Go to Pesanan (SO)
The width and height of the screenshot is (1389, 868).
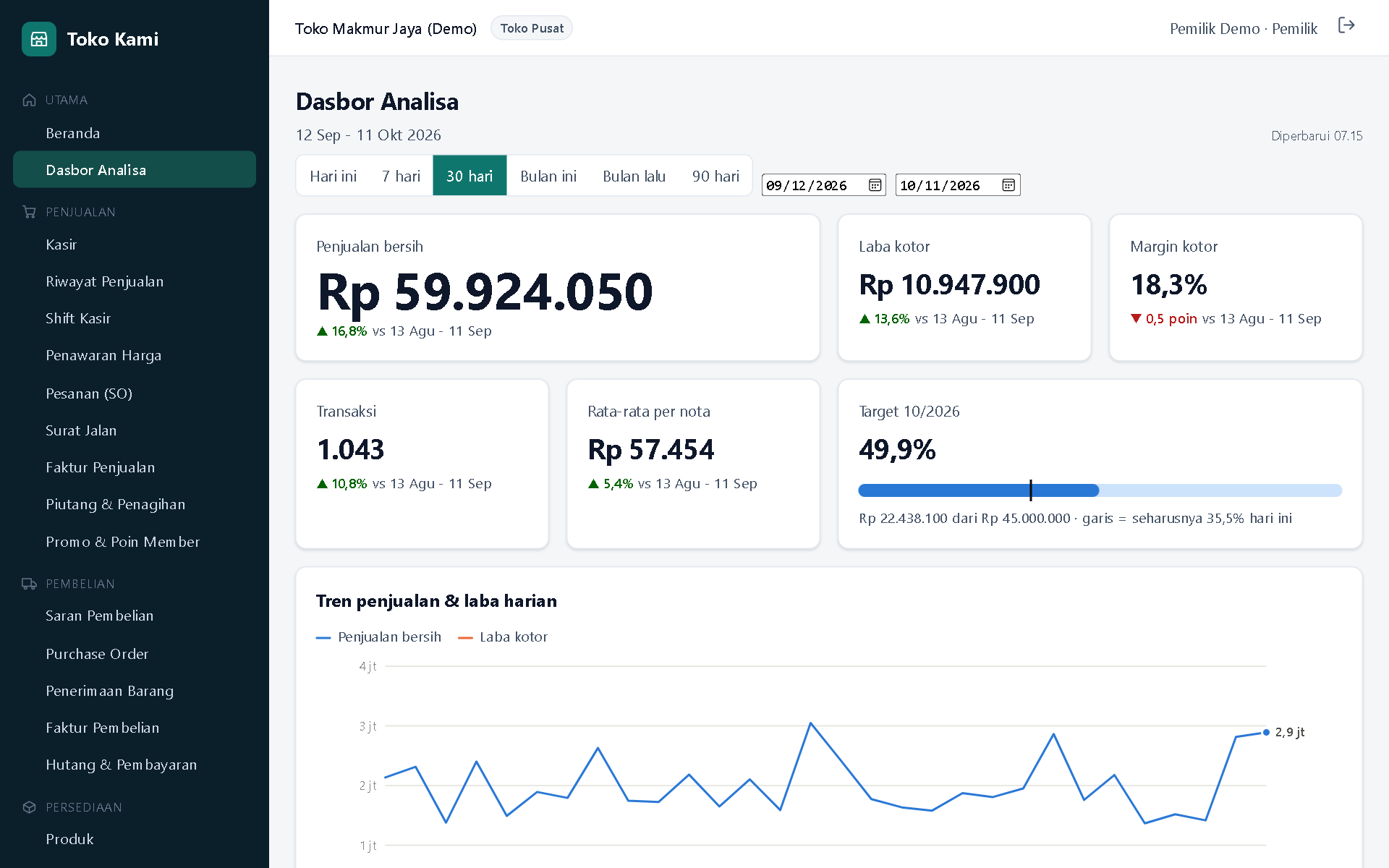click(x=135, y=393)
